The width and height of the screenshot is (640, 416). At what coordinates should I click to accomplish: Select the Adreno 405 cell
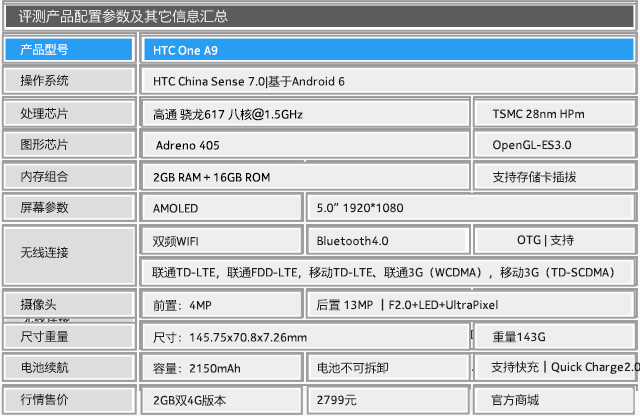[304, 145]
